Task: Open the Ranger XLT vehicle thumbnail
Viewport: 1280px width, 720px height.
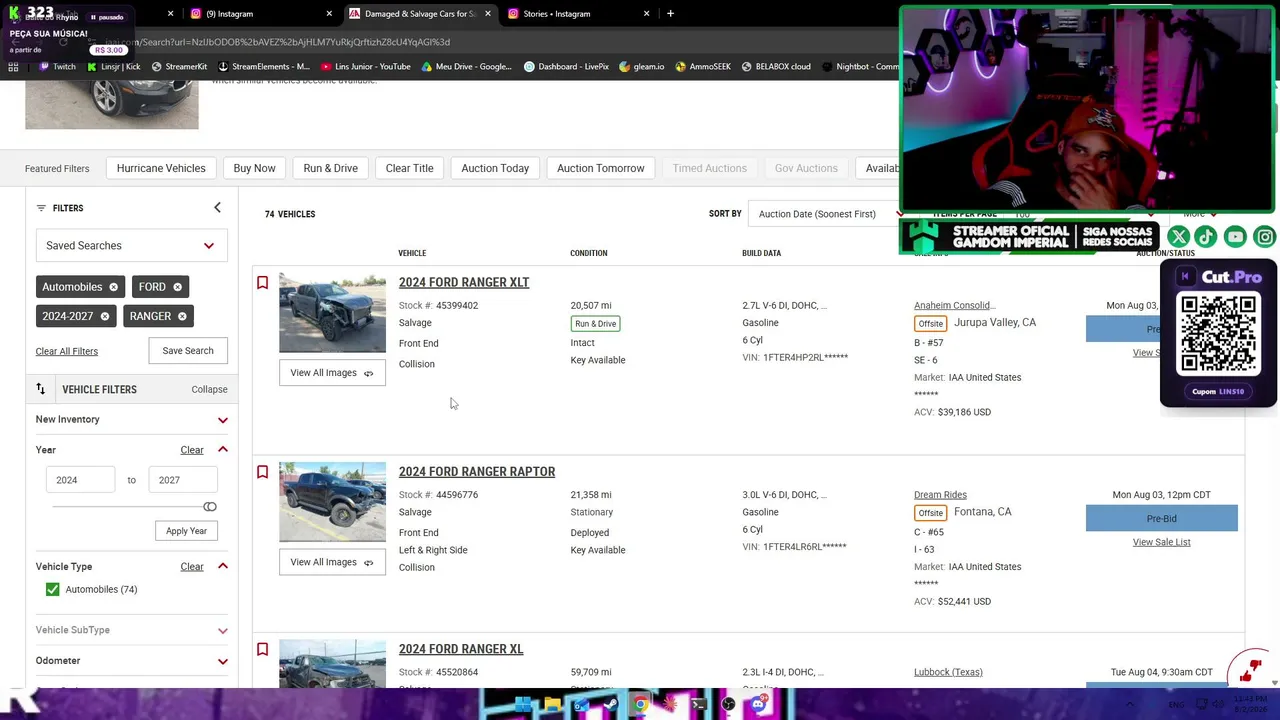Action: tap(332, 312)
